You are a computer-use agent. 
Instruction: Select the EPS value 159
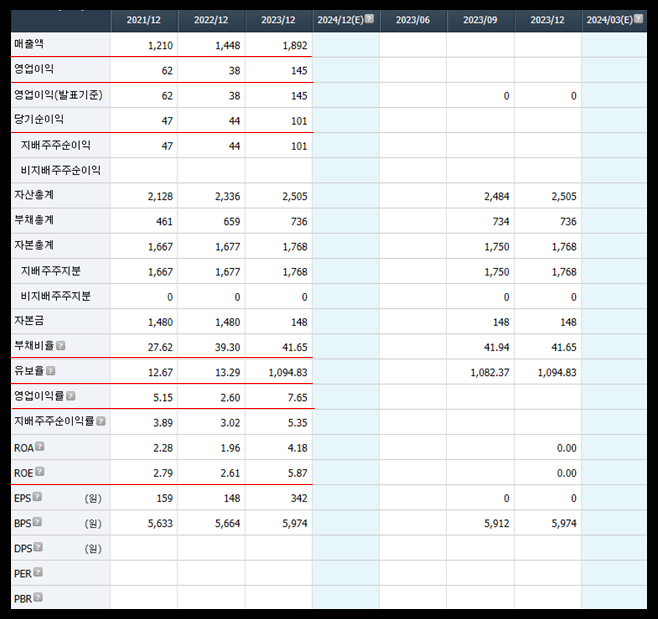coord(164,498)
